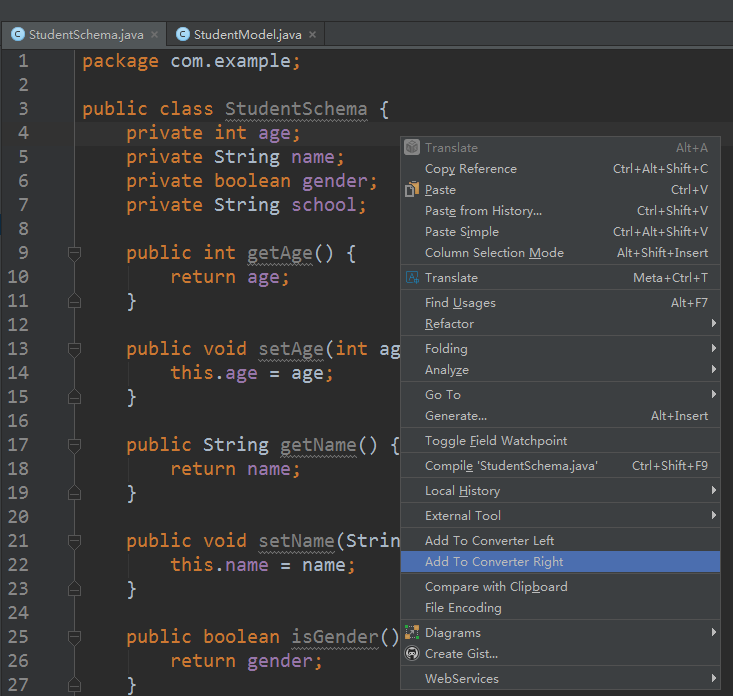Click the getAge method name
Viewport: 733px width, 696px height.
click(280, 253)
